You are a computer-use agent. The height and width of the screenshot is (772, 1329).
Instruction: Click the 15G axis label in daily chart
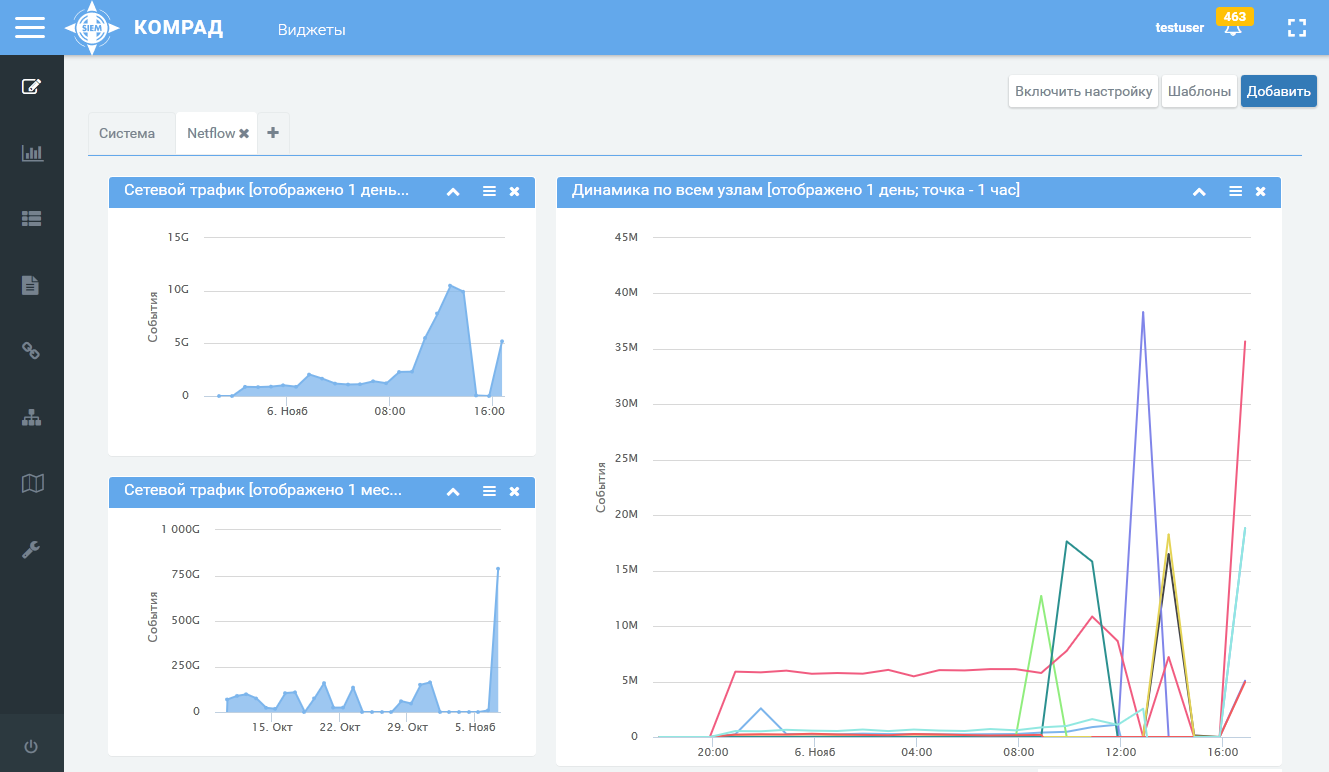click(x=179, y=237)
